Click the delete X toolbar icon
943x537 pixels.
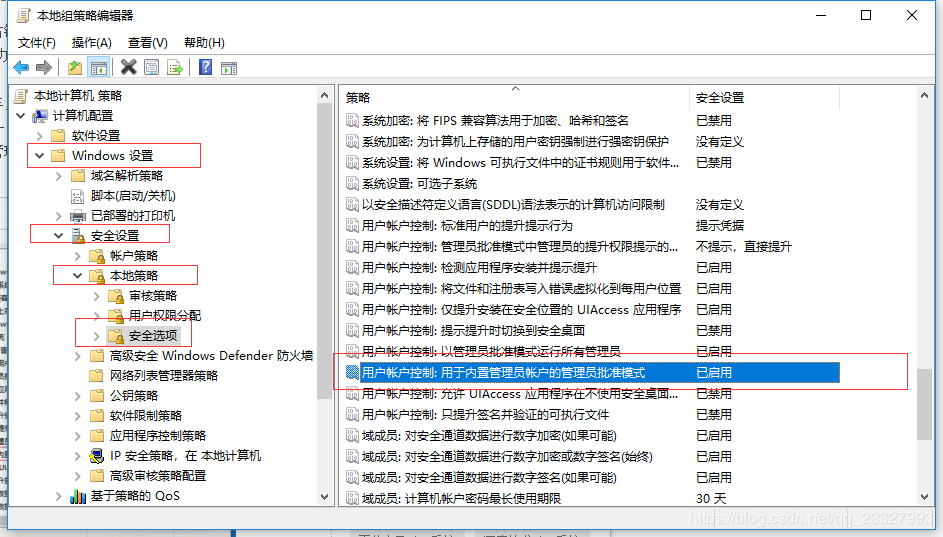click(x=128, y=67)
